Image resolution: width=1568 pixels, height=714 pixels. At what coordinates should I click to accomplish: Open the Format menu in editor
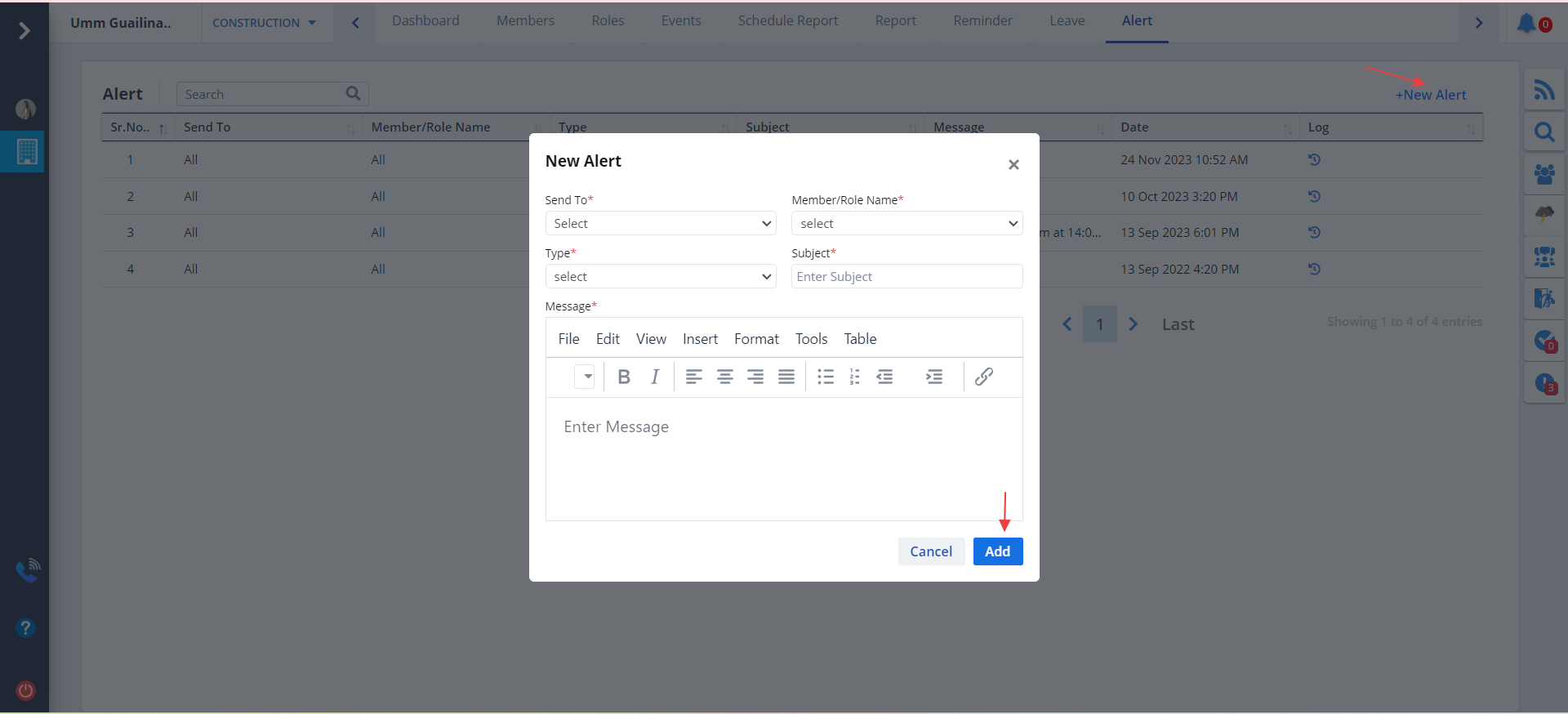pyautogui.click(x=756, y=339)
